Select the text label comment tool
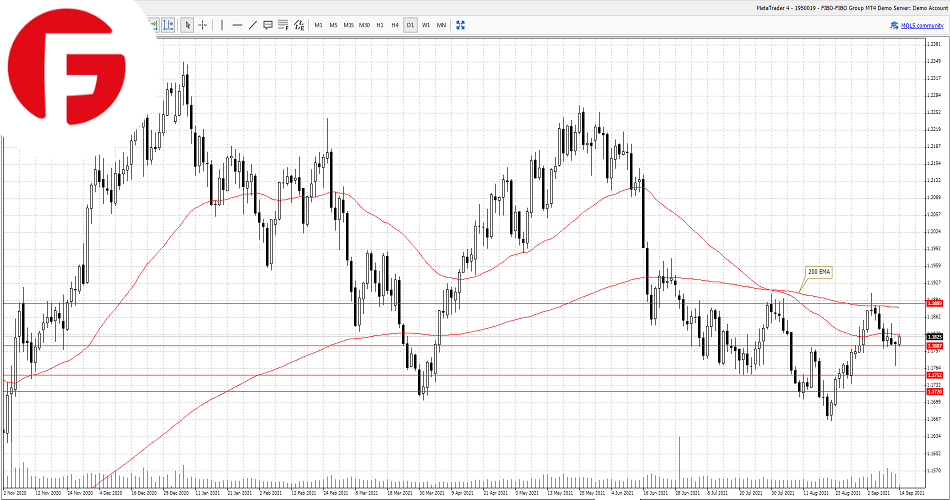Viewport: 950px width, 500px height. (268, 25)
